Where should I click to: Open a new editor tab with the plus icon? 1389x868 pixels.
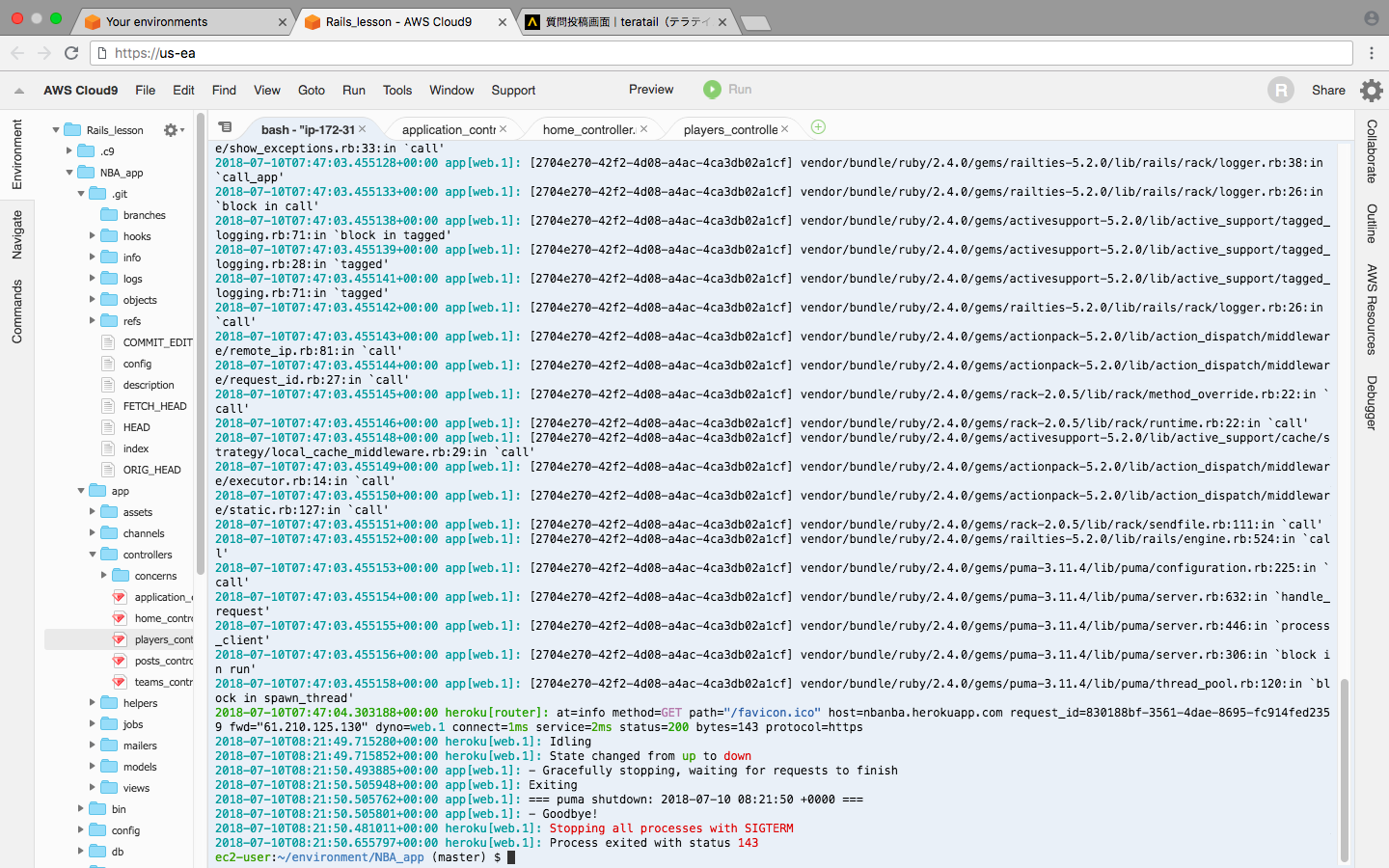point(816,126)
